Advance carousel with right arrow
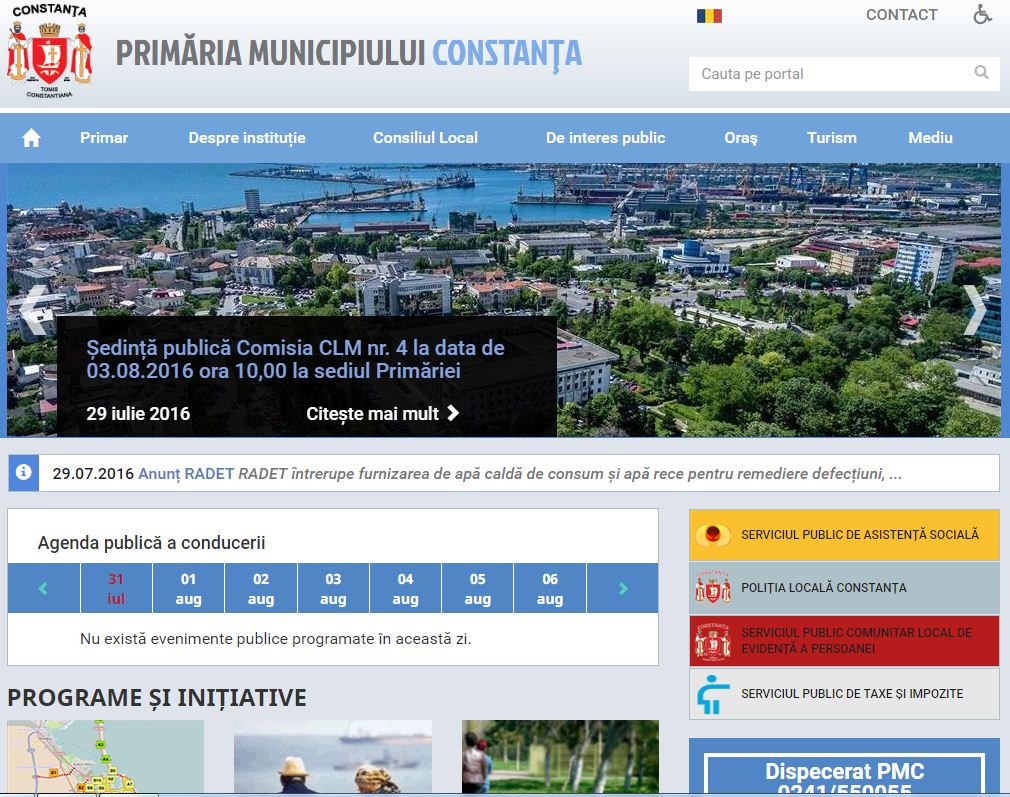 (975, 310)
